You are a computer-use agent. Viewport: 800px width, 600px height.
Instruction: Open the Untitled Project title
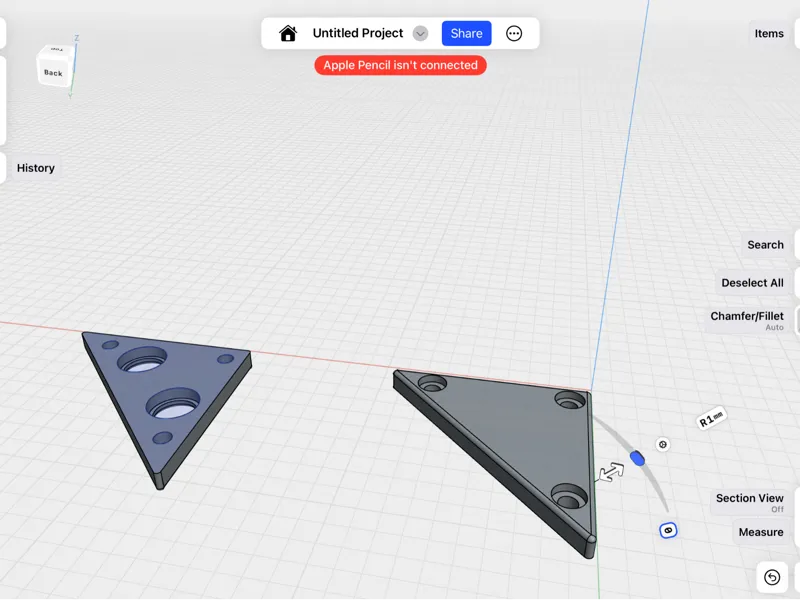click(358, 33)
